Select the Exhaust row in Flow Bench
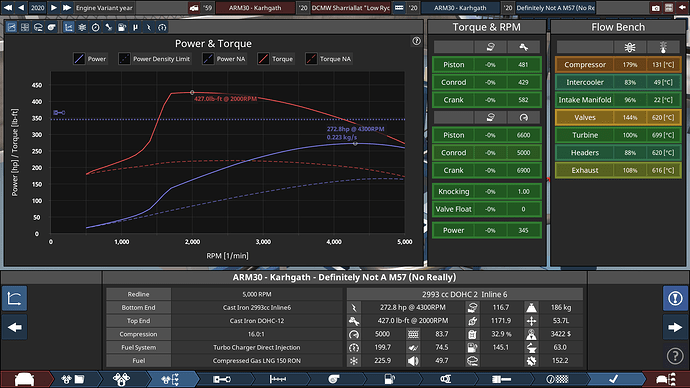Viewport: 690px width, 388px height. 618,170
